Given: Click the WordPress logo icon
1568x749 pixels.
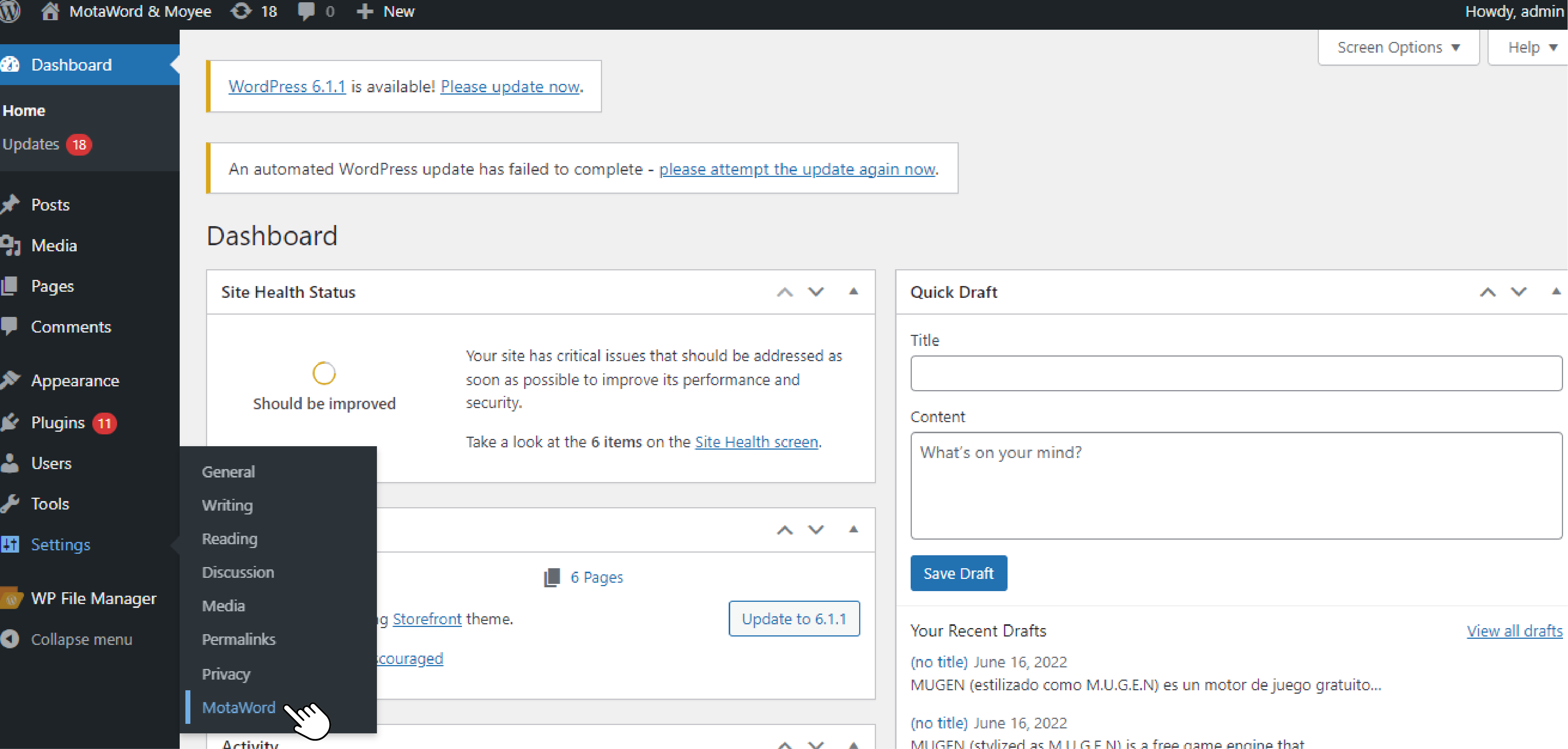Looking at the screenshot, I should click(x=10, y=11).
